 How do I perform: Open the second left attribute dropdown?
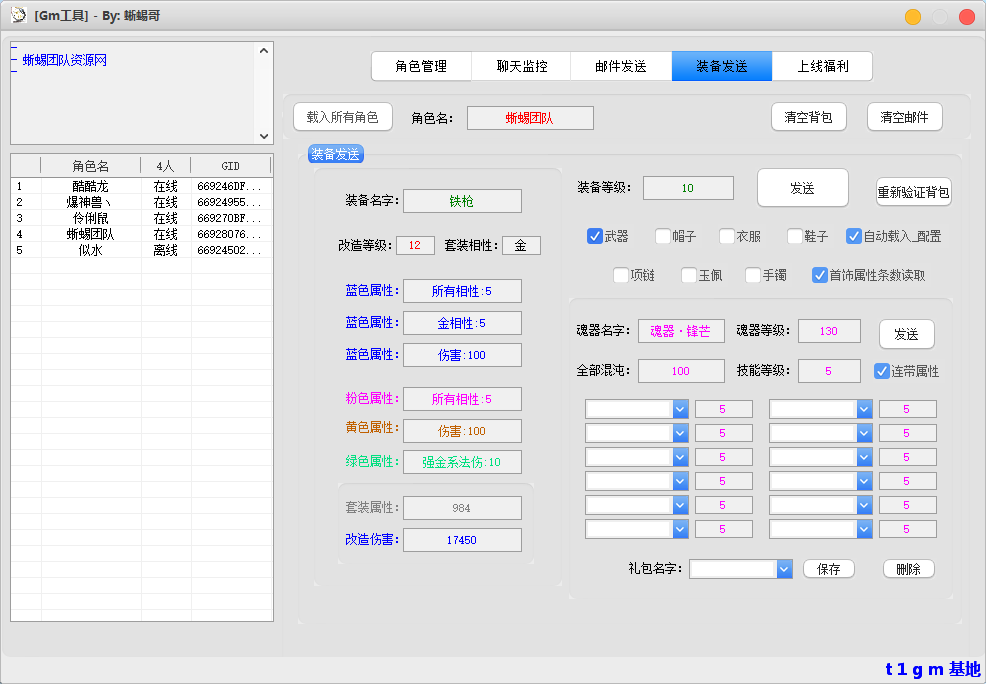point(680,433)
